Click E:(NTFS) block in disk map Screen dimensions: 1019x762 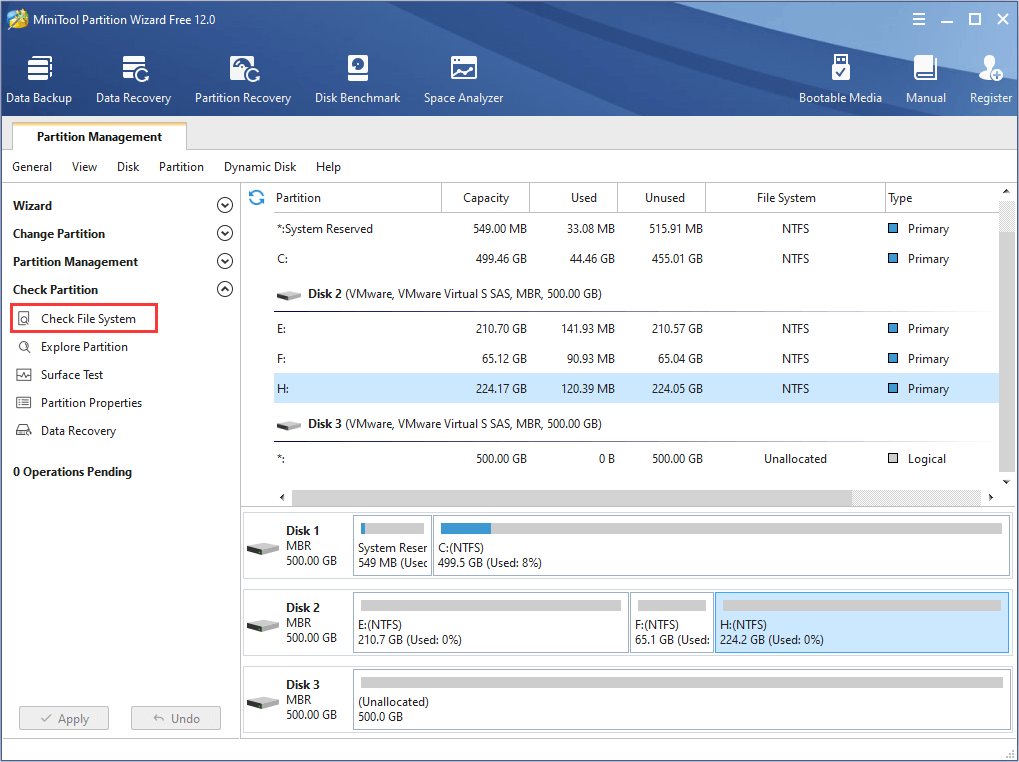[491, 622]
